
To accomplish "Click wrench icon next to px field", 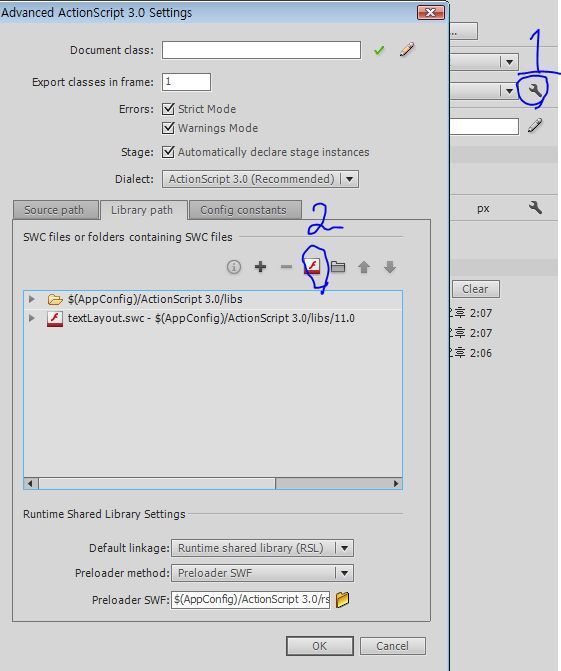I will point(535,208).
